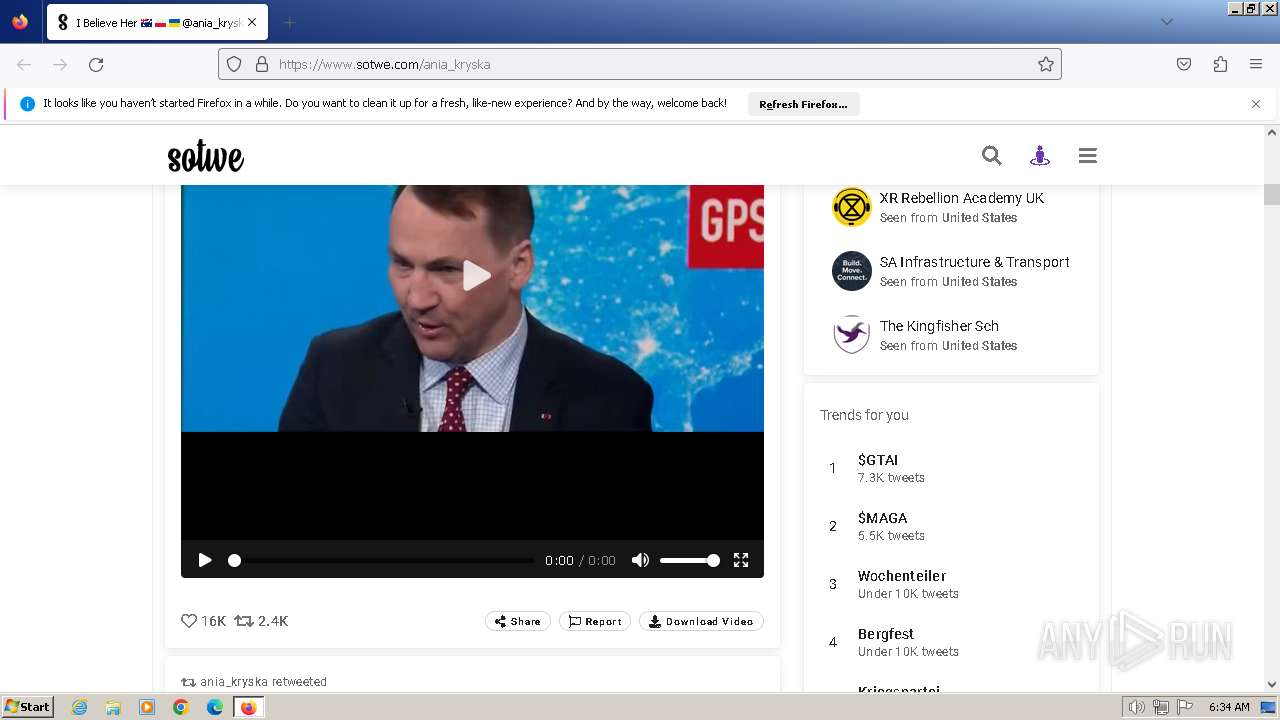Open the Firefox extensions icon
The width and height of the screenshot is (1280, 720).
click(1220, 64)
